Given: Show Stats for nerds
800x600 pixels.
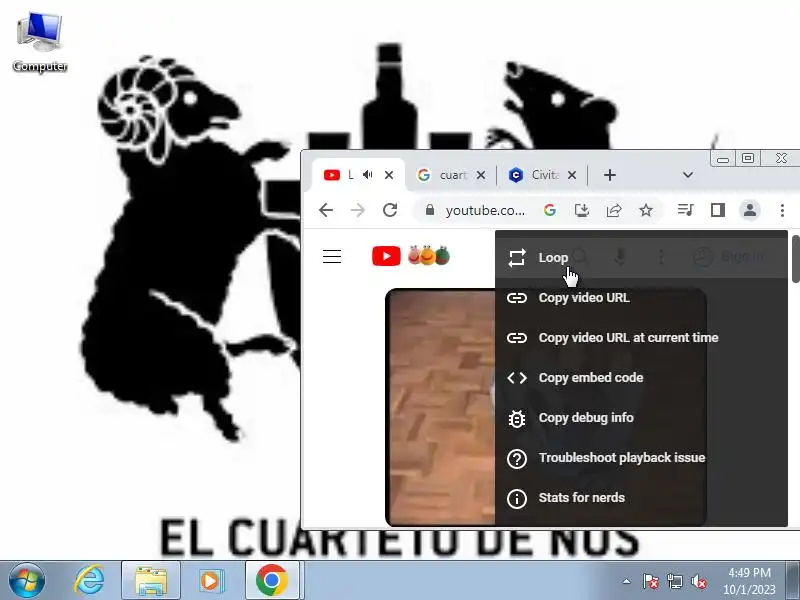Looking at the screenshot, I should coord(641,497).
